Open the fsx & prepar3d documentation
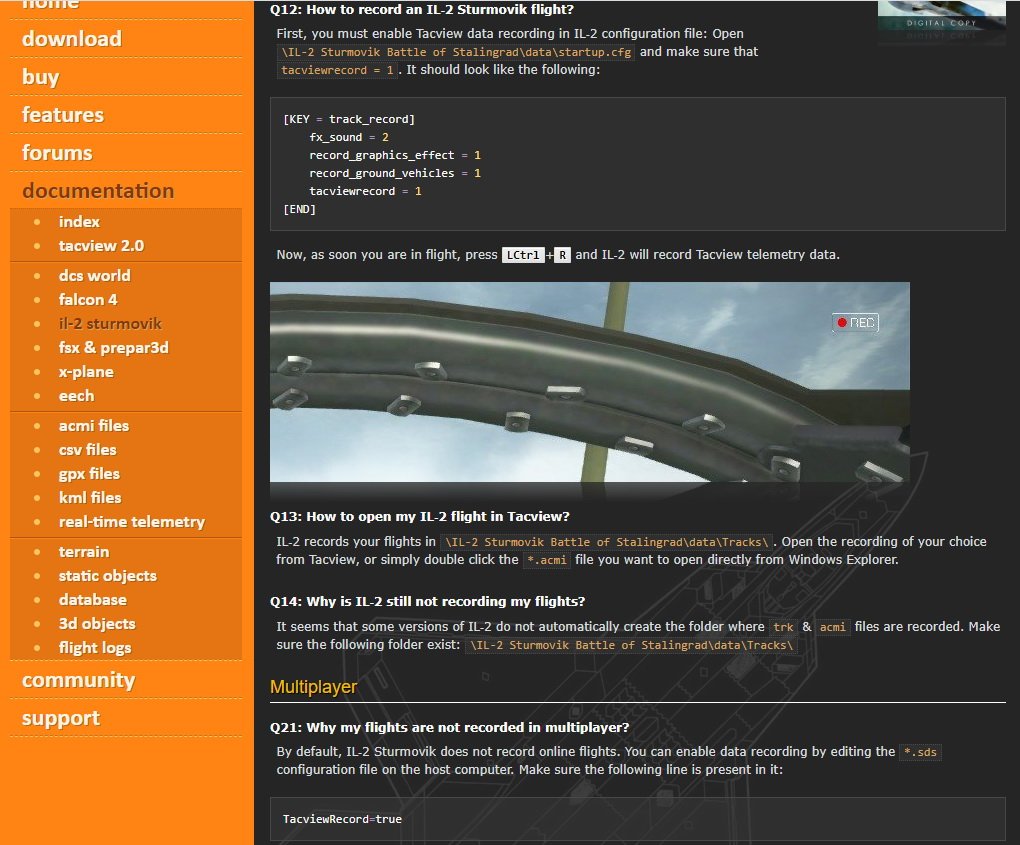This screenshot has width=1020, height=845. click(x=113, y=348)
